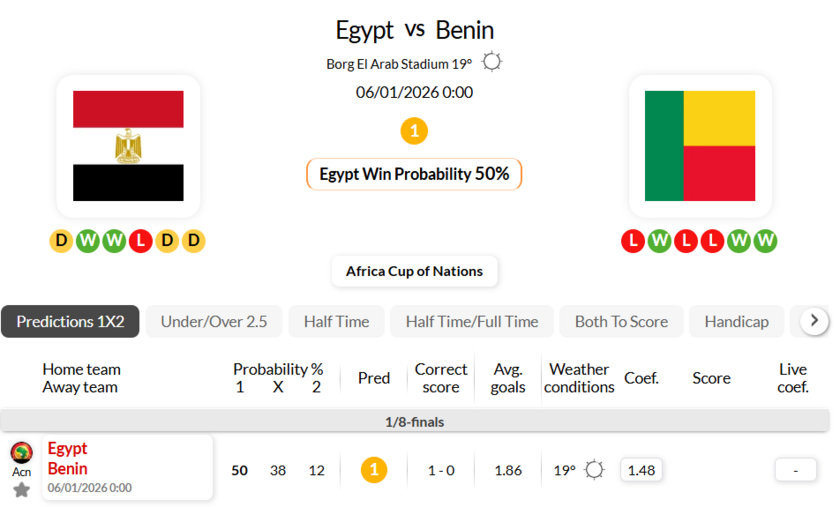The height and width of the screenshot is (507, 840).
Task: Click the sunny weather icon beside stadium name
Action: pyautogui.click(x=491, y=63)
